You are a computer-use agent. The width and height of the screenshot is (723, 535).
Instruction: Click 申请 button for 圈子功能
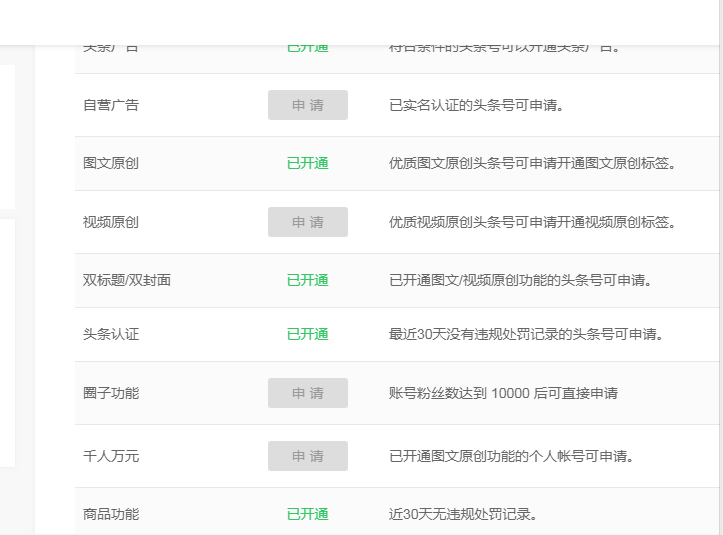pos(308,393)
